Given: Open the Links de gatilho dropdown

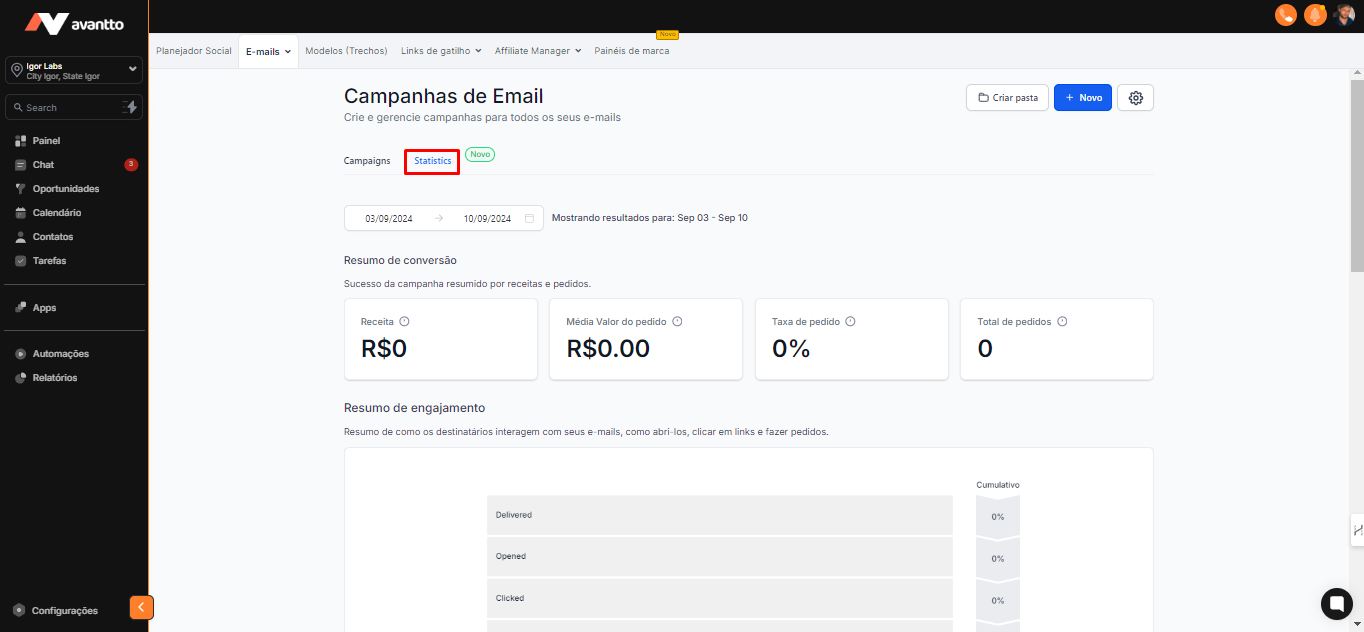Looking at the screenshot, I should point(441,51).
